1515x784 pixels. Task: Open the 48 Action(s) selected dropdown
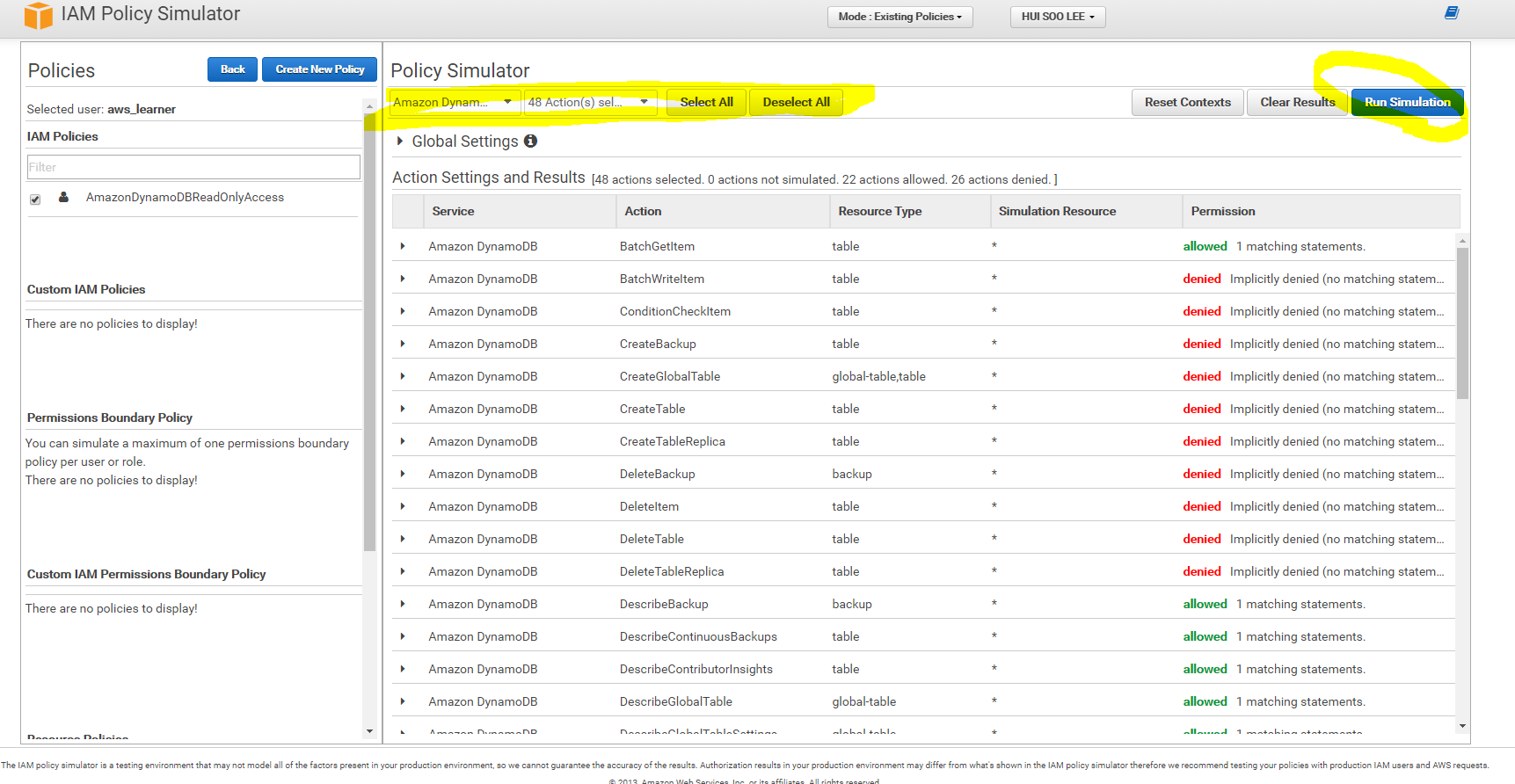[x=590, y=102]
